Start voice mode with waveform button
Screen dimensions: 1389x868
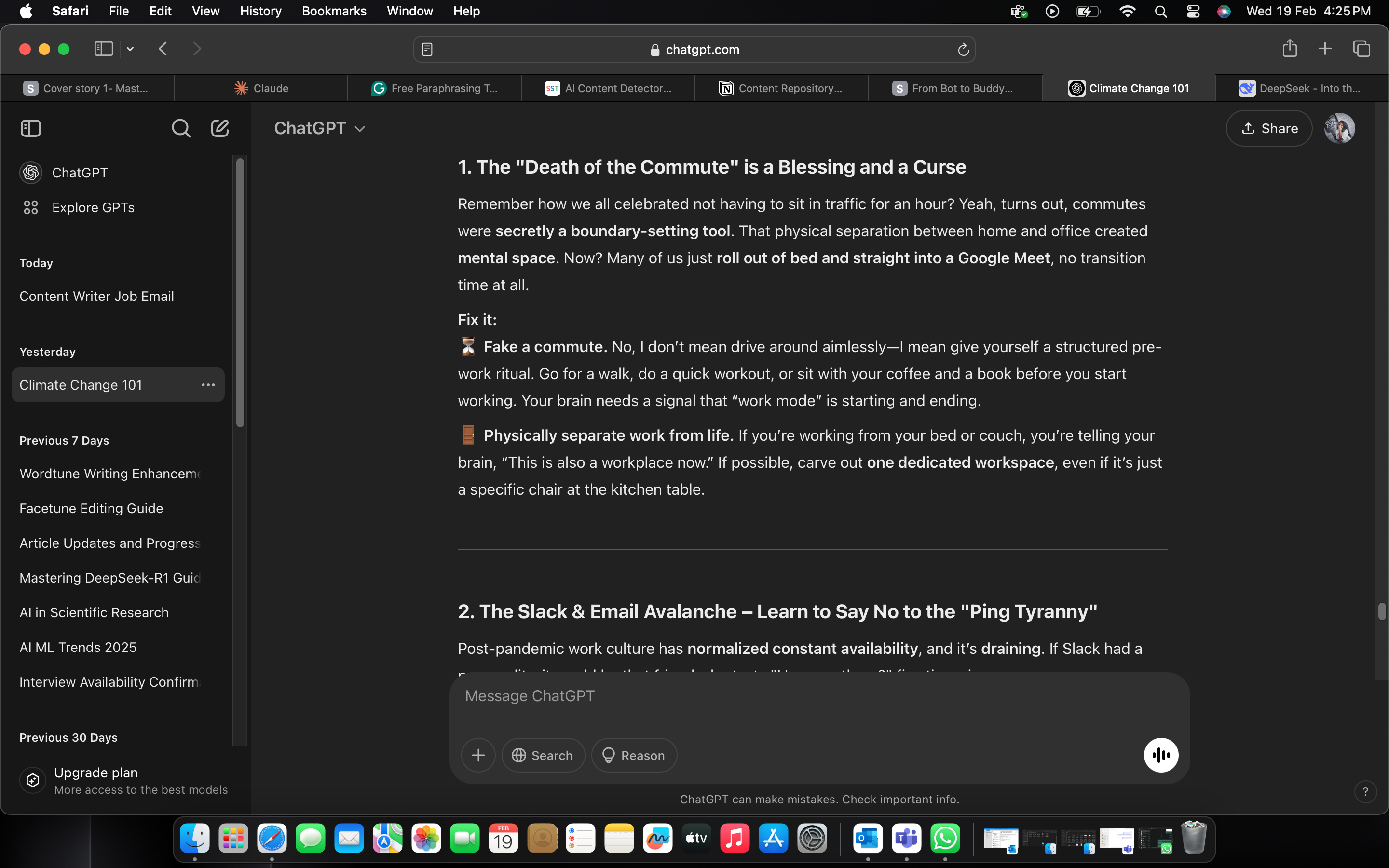pos(1160,755)
